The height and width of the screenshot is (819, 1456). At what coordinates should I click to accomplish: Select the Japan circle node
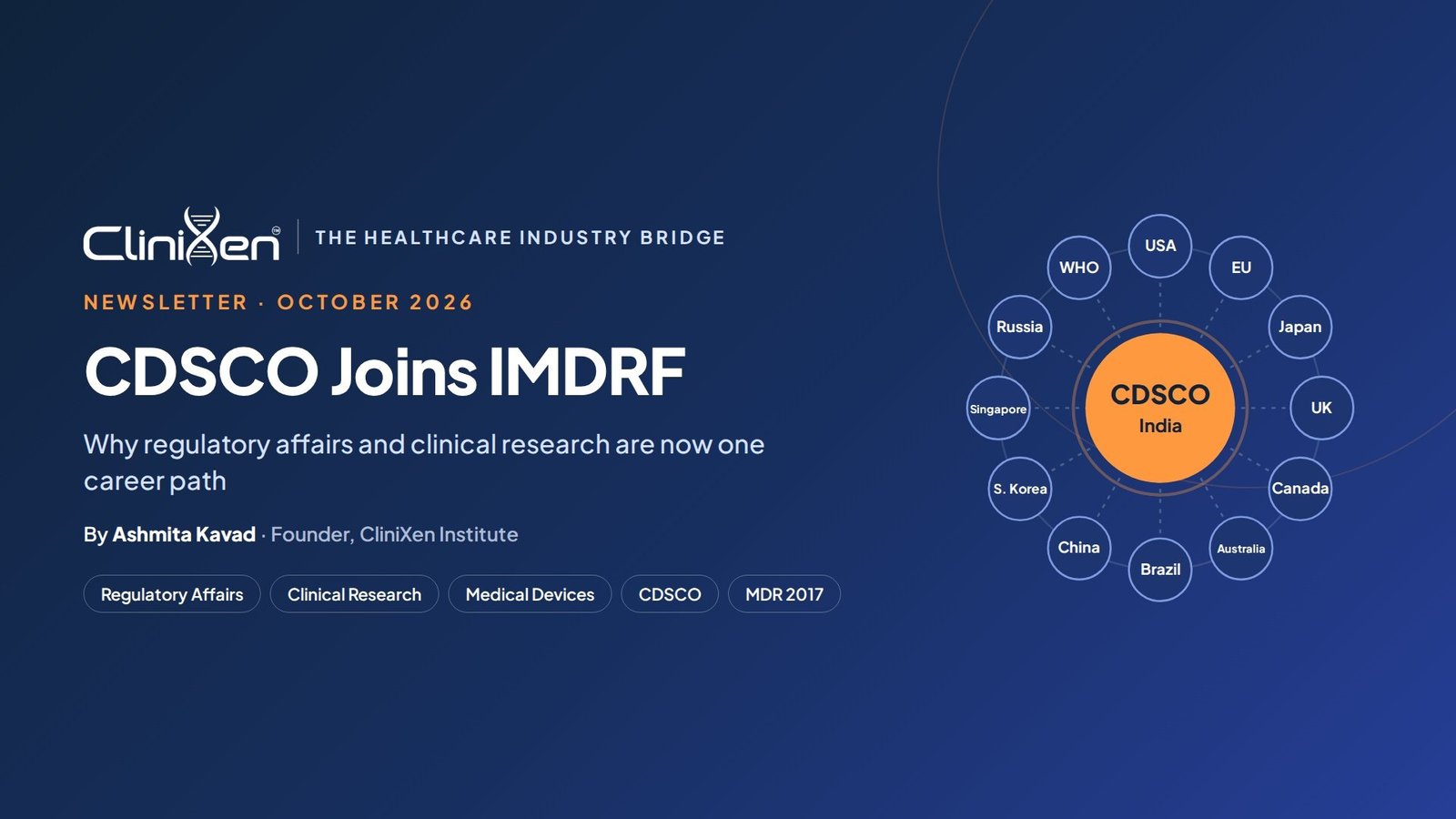tap(1300, 327)
